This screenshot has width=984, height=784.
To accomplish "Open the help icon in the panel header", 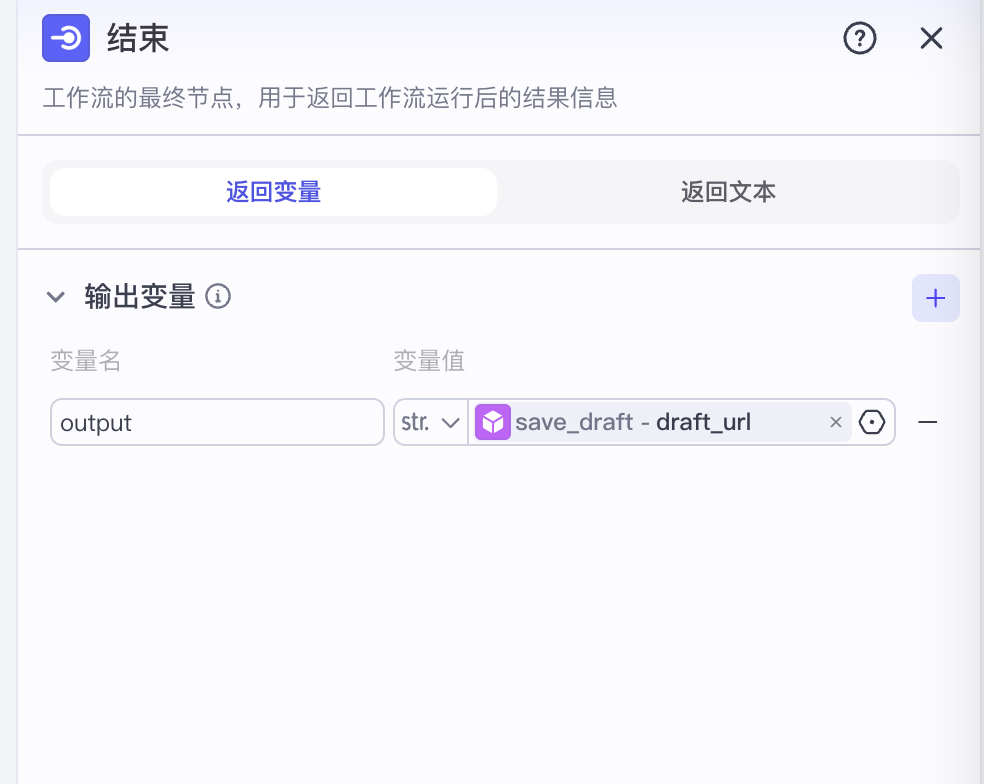I will tap(859, 38).
